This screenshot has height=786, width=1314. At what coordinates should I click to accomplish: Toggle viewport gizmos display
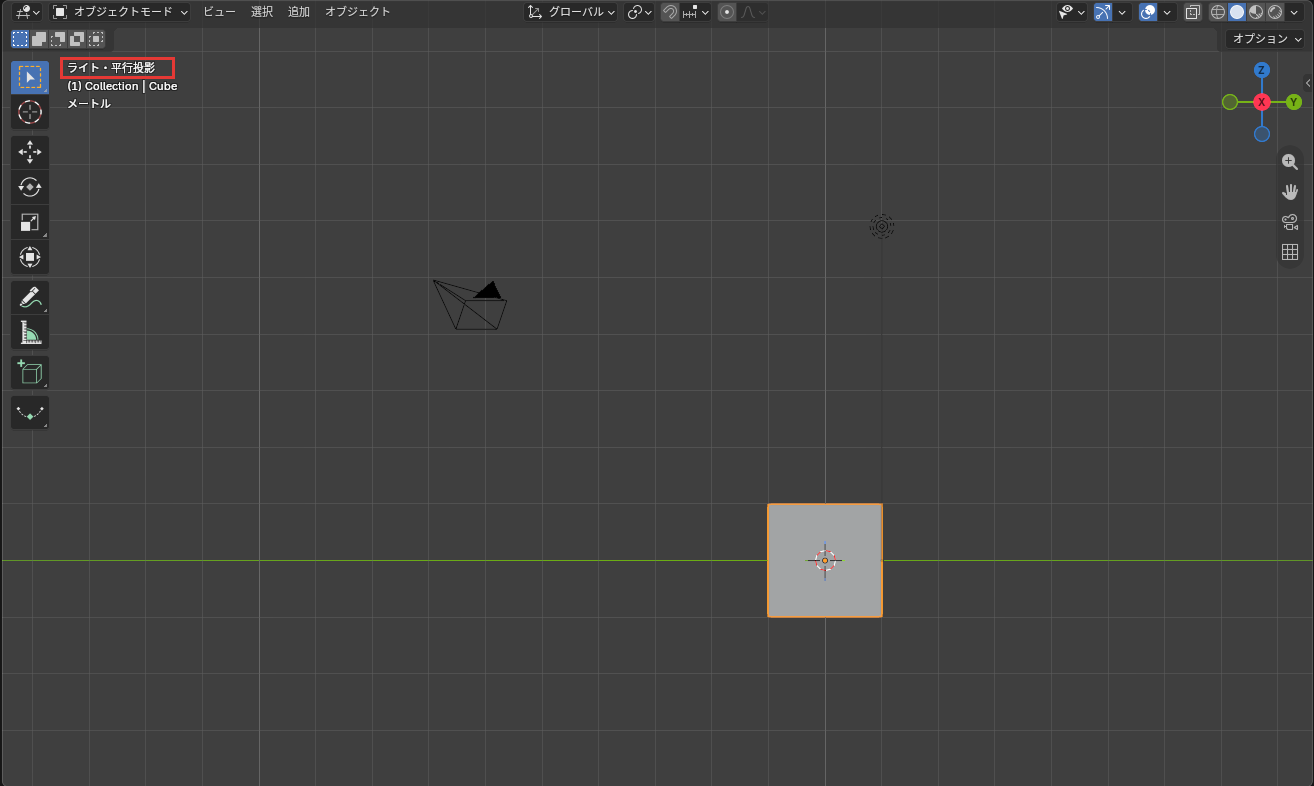[x=1103, y=12]
